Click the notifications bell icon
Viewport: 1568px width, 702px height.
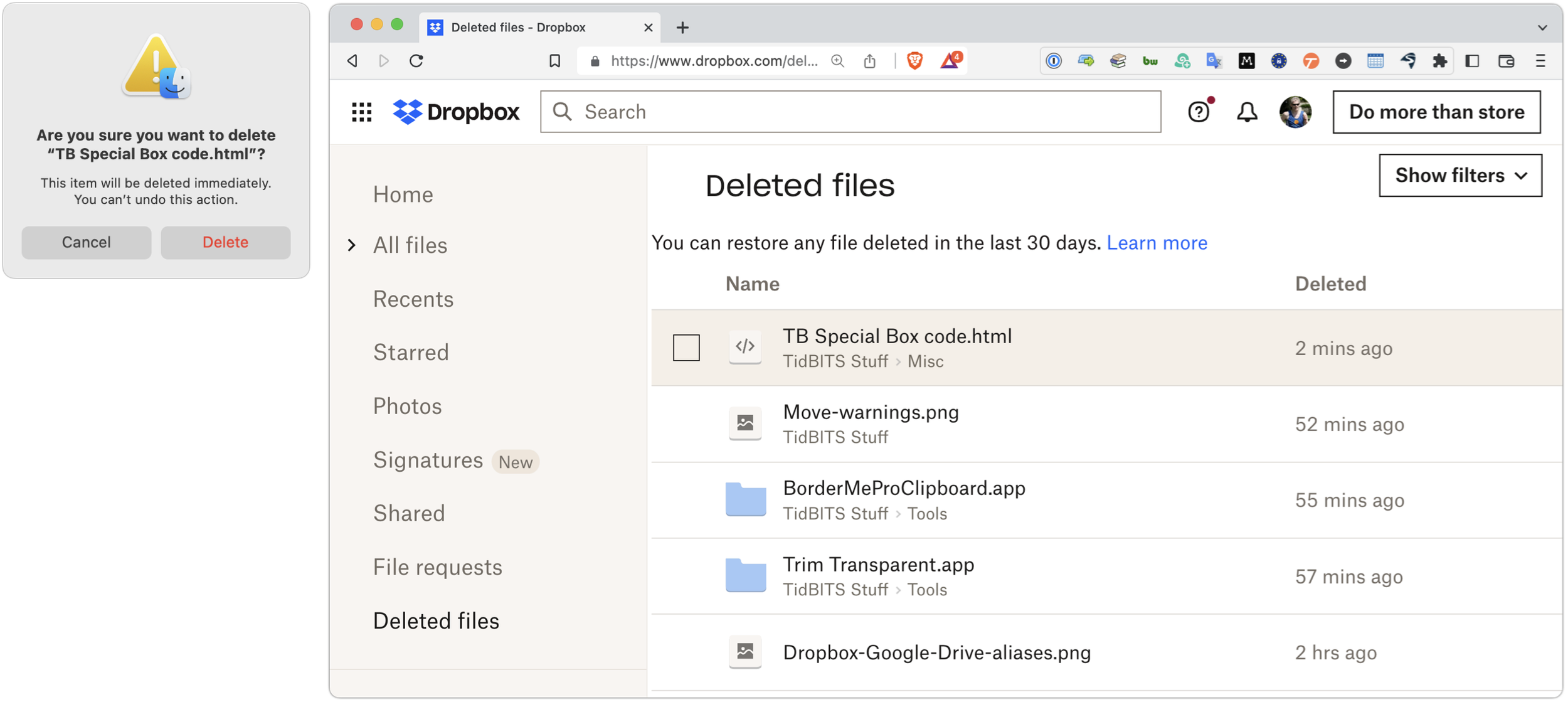pyautogui.click(x=1246, y=112)
